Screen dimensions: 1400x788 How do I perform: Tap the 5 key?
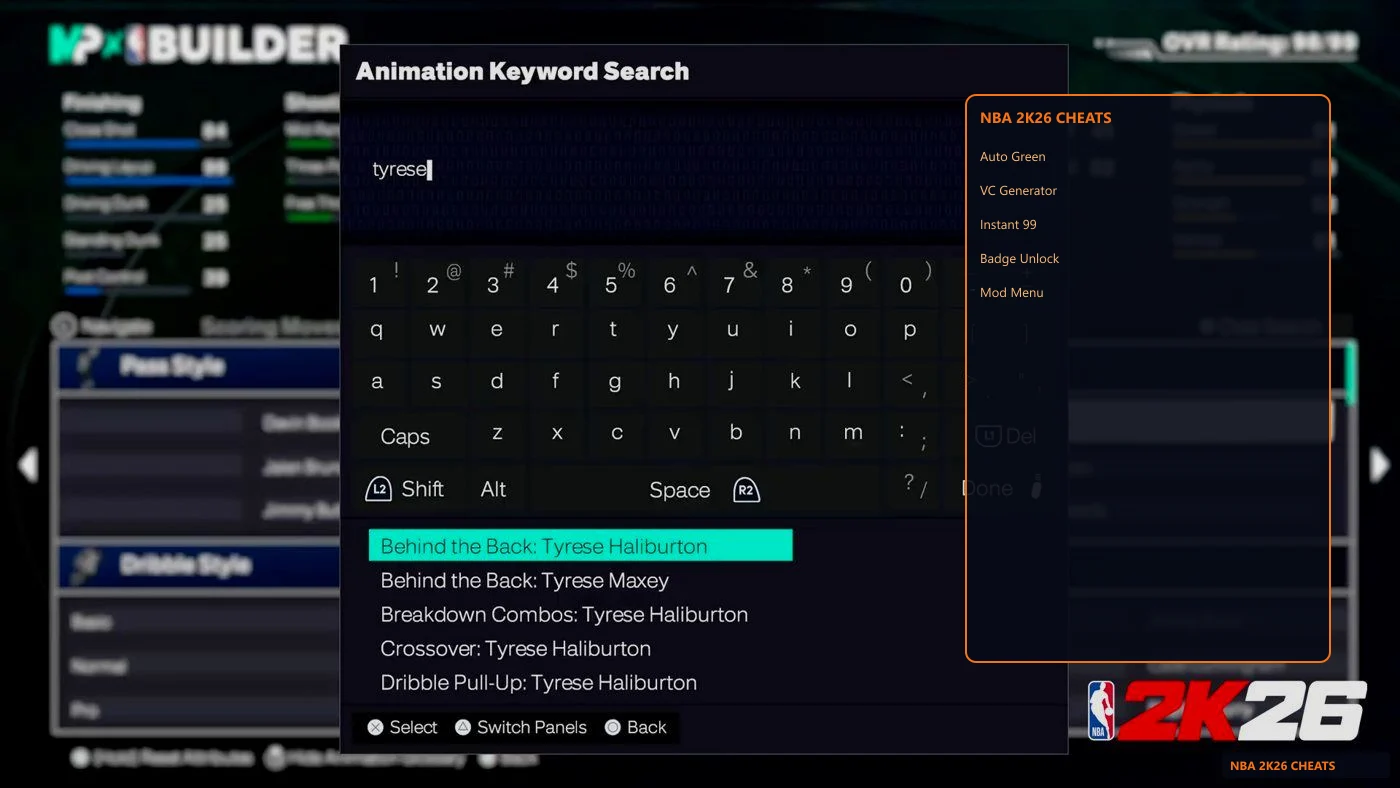(x=614, y=283)
